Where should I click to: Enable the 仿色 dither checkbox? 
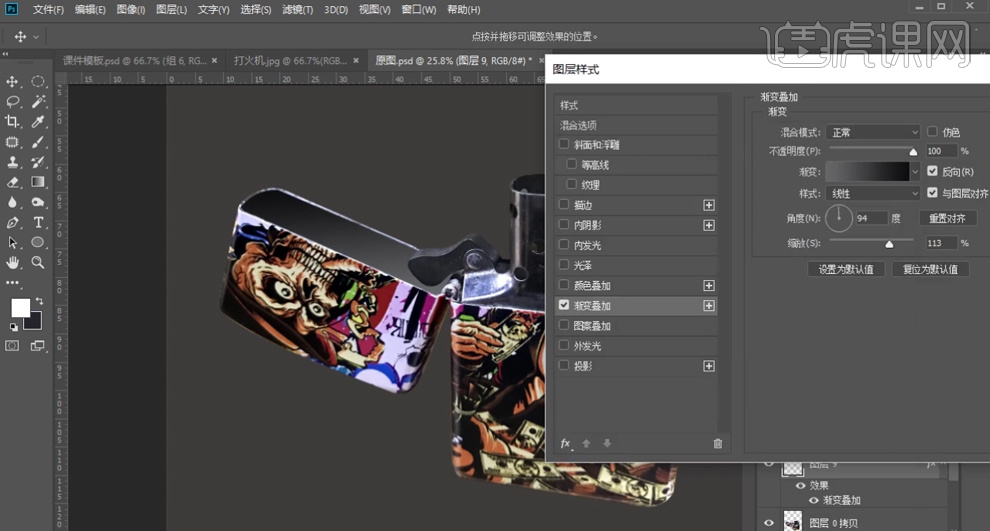(933, 132)
